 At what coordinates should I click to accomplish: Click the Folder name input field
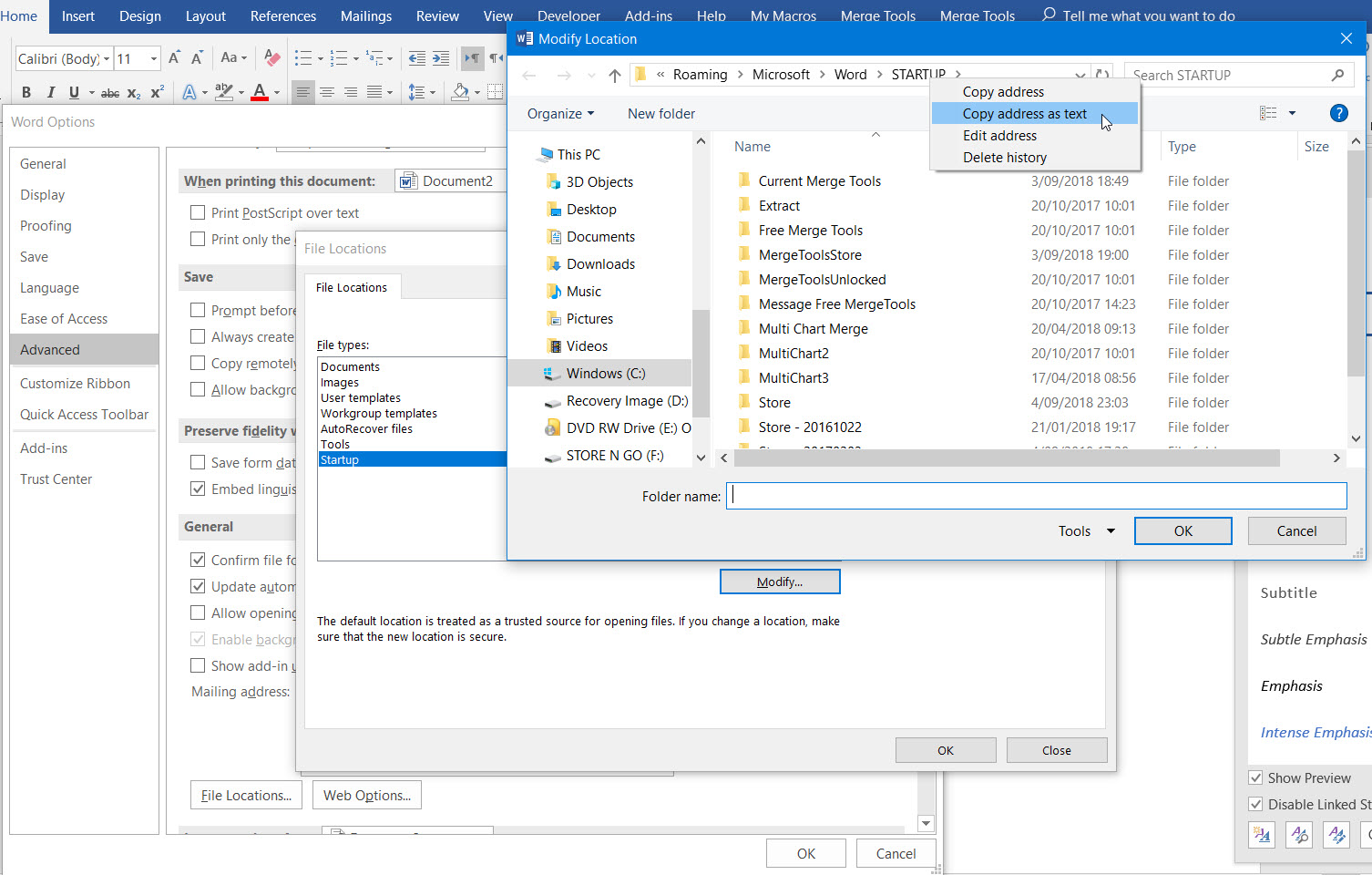[1037, 496]
